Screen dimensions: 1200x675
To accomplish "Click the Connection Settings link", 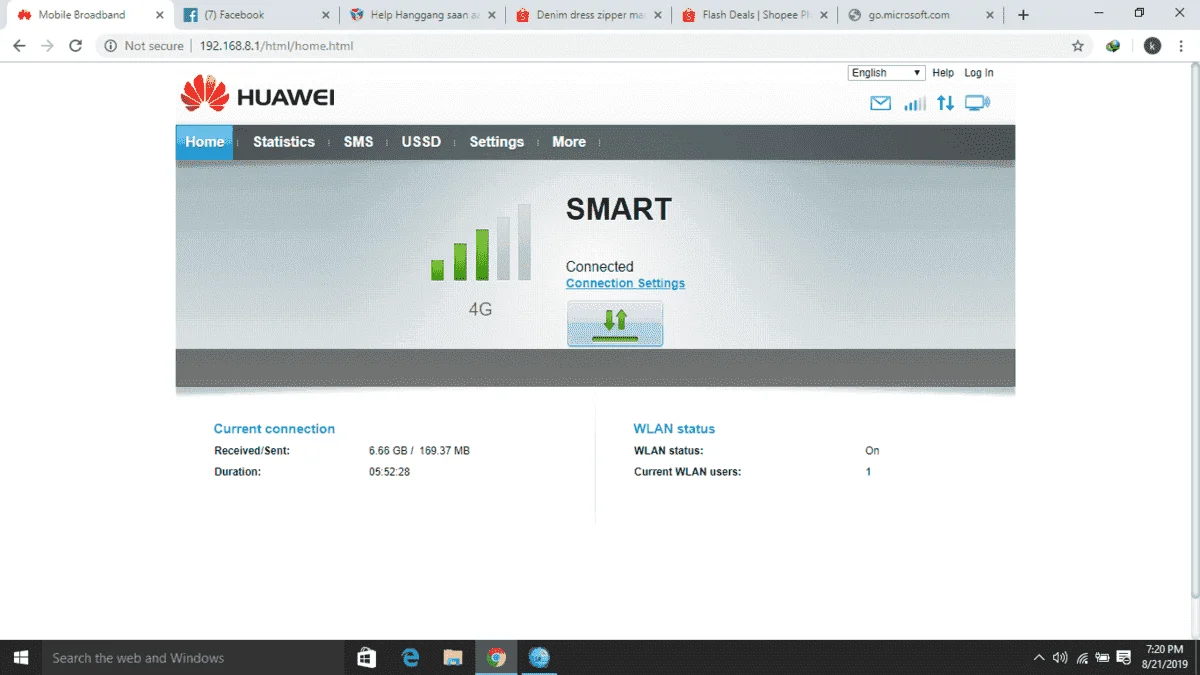I will click(x=625, y=283).
